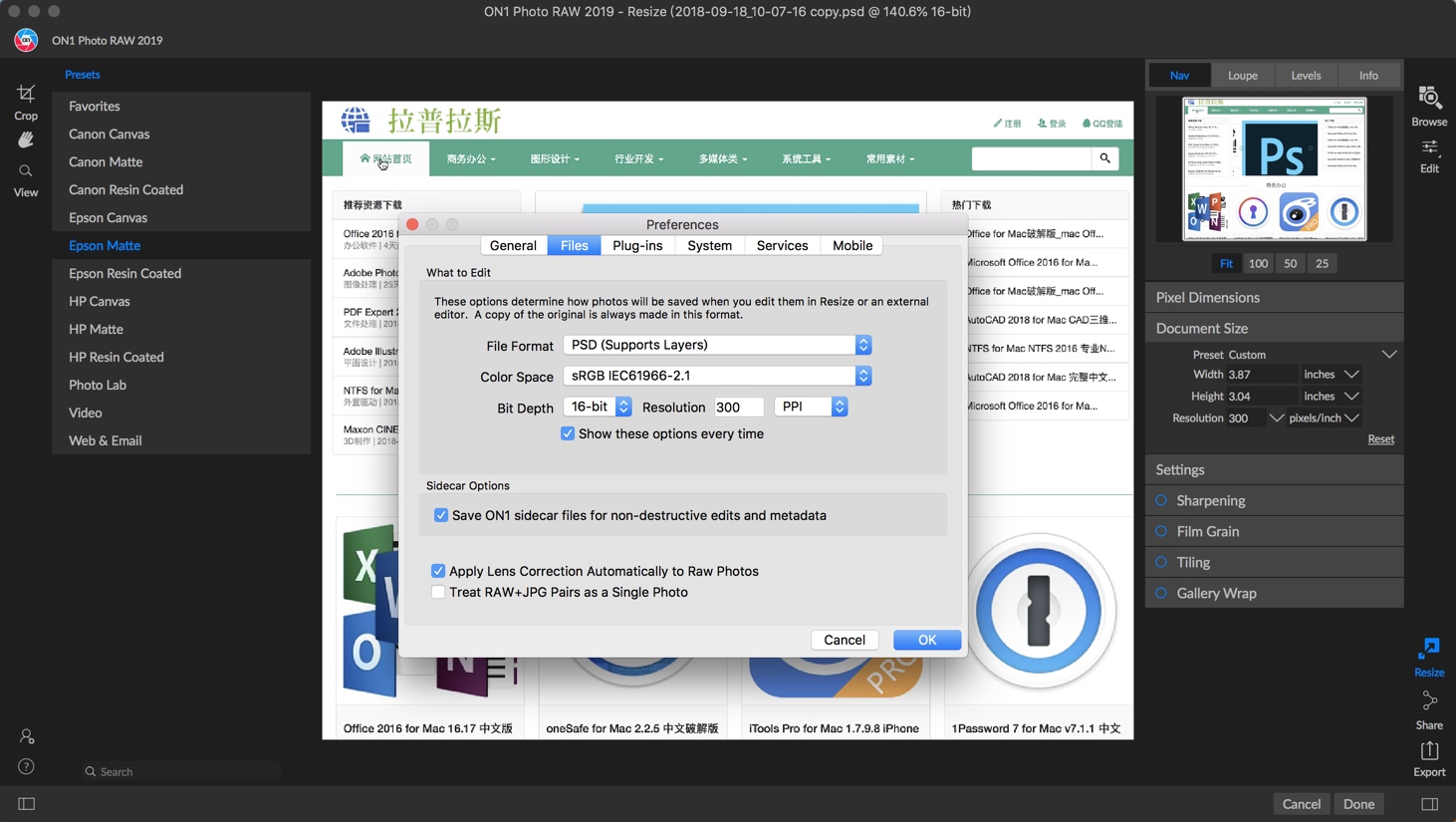Switch to the Info panel tab
This screenshot has width=1456, height=822.
1368,76
